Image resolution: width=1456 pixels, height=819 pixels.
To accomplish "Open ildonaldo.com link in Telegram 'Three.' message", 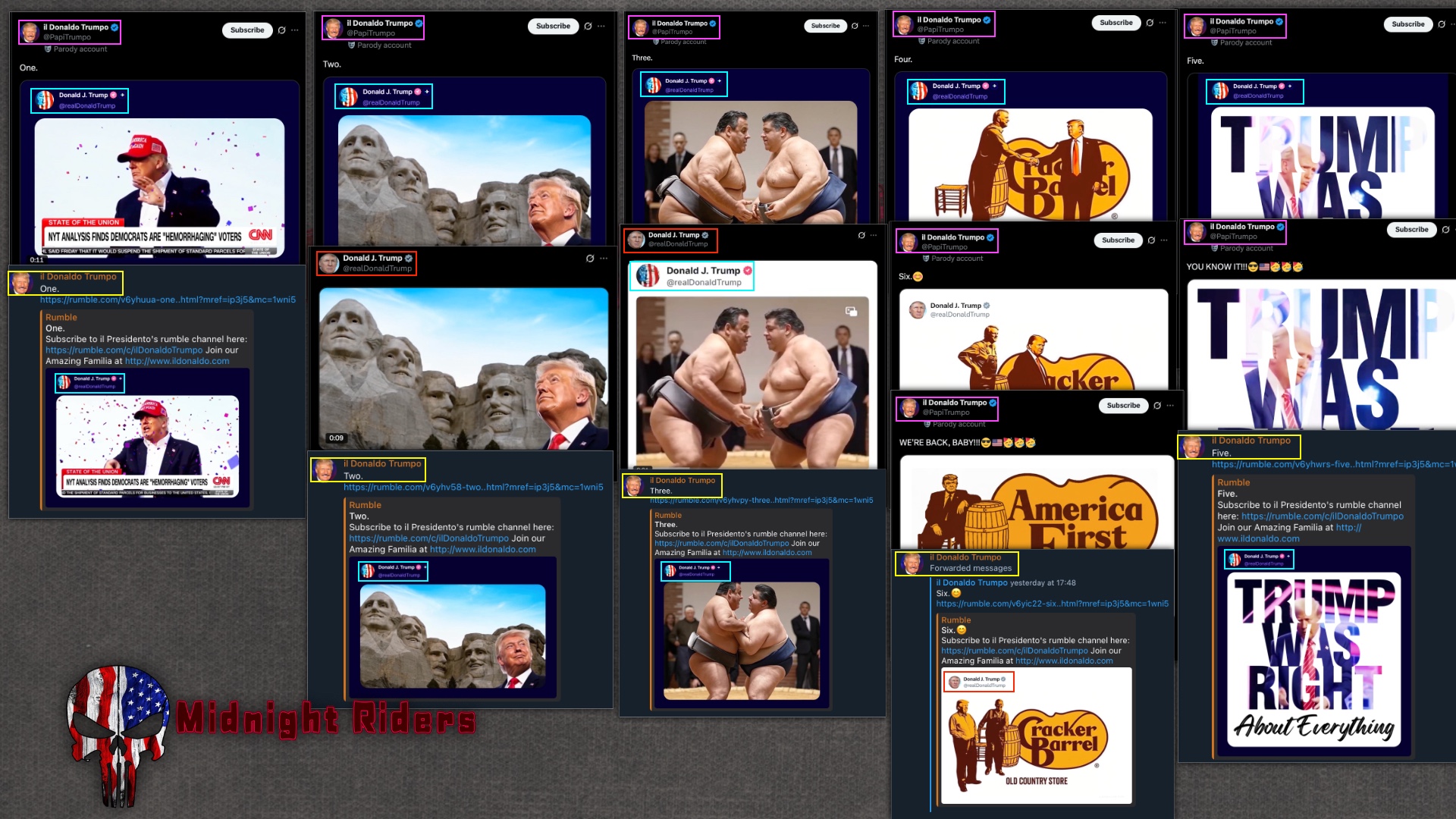I will 767,553.
